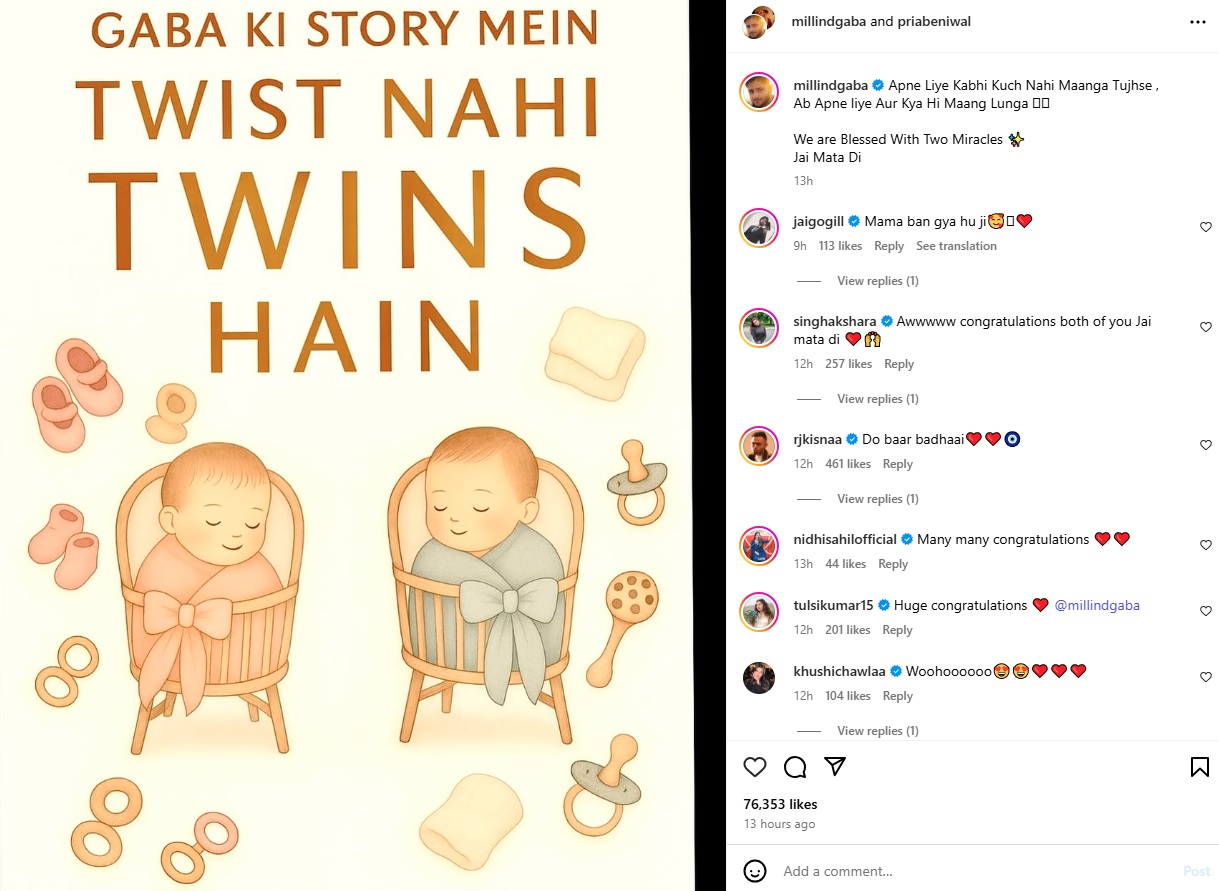The width and height of the screenshot is (1219, 891).
Task: Open the comment bubble icon
Action: 795,767
